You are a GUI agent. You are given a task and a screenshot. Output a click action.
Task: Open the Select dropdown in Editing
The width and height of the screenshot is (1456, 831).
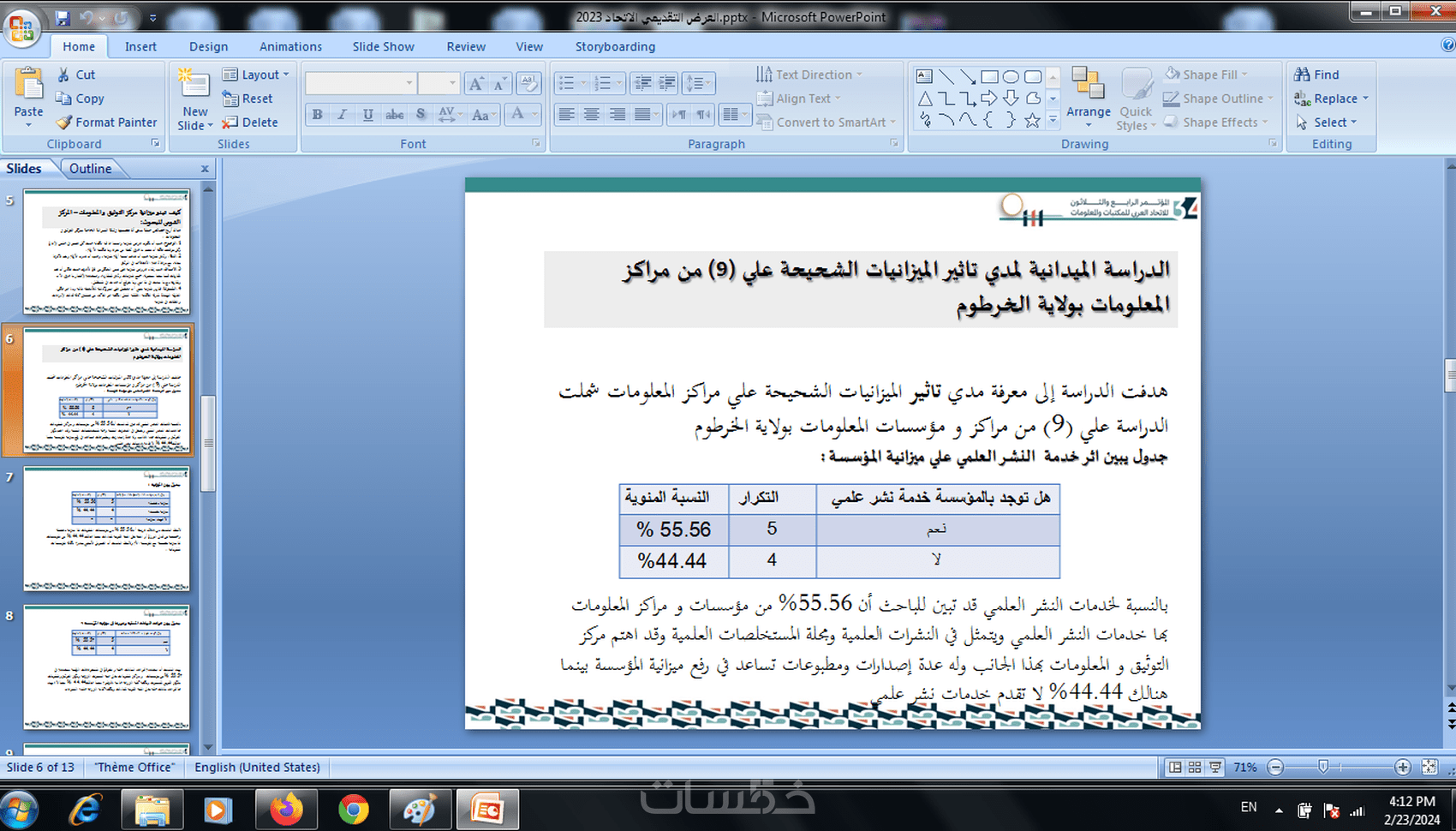click(1326, 123)
